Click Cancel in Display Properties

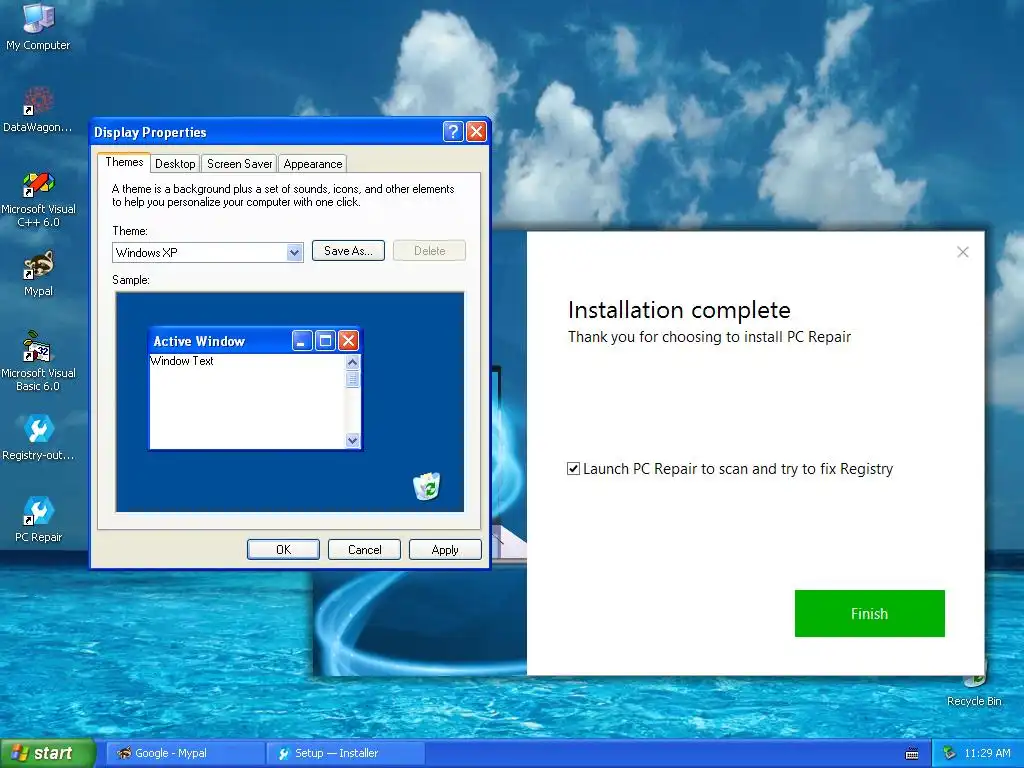click(x=364, y=550)
